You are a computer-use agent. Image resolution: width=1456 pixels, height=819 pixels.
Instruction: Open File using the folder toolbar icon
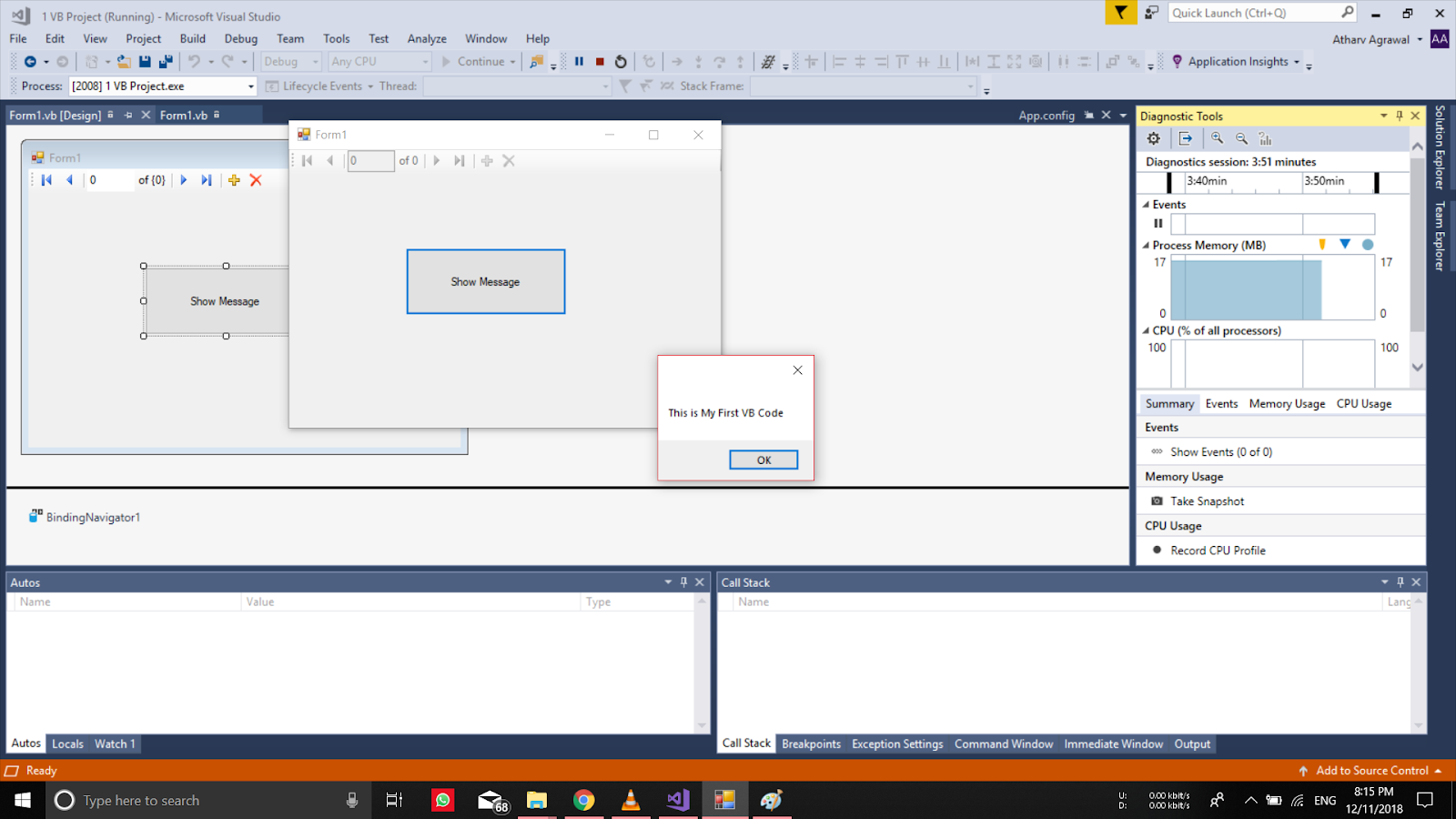click(123, 62)
